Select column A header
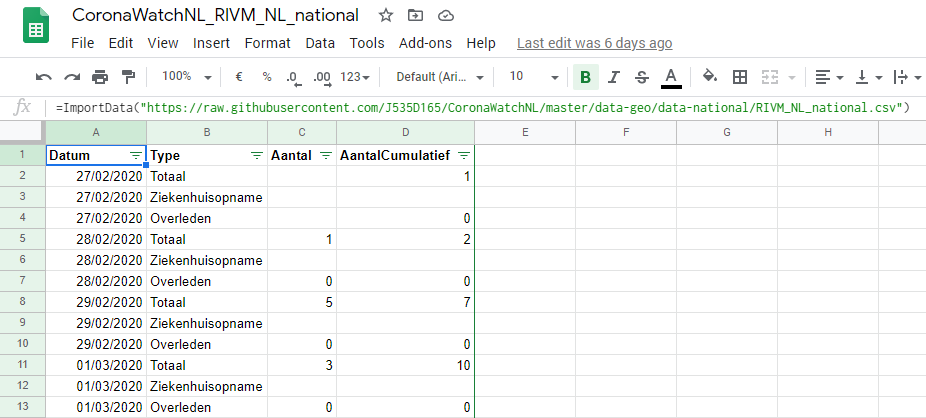The width and height of the screenshot is (926, 418). tap(96, 133)
